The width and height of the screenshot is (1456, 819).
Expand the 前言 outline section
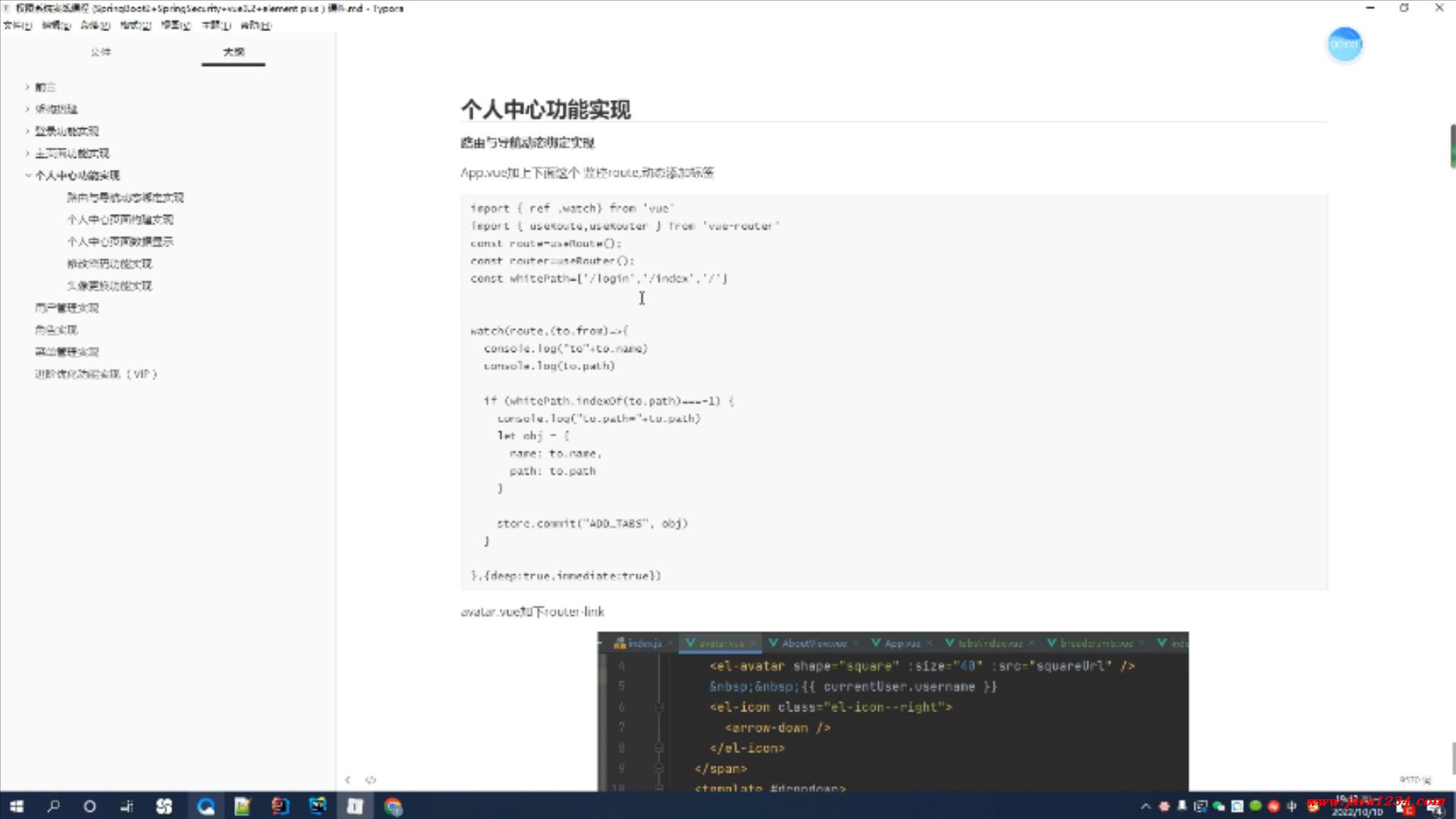(27, 87)
